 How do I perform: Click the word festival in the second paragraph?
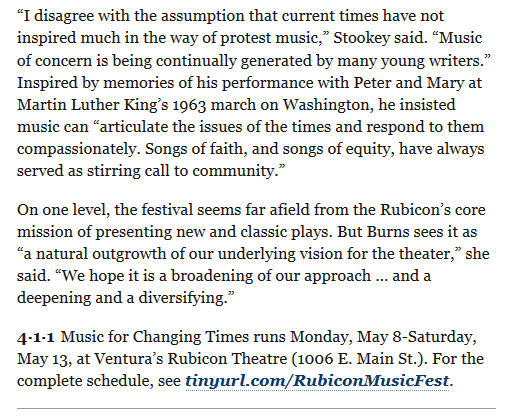pyautogui.click(x=167, y=210)
